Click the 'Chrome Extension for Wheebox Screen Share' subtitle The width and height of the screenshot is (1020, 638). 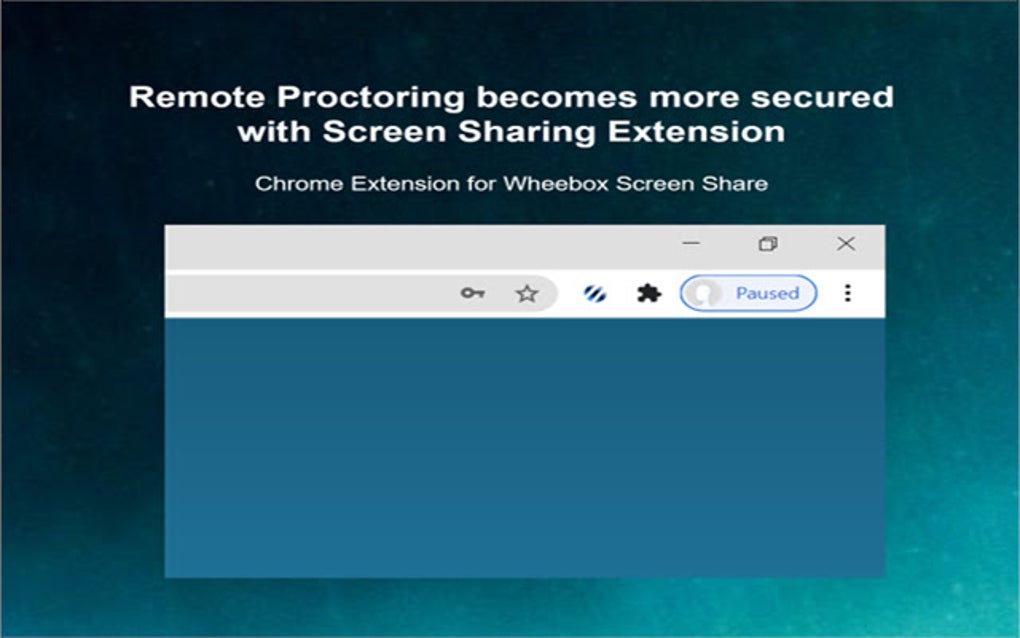pos(511,184)
